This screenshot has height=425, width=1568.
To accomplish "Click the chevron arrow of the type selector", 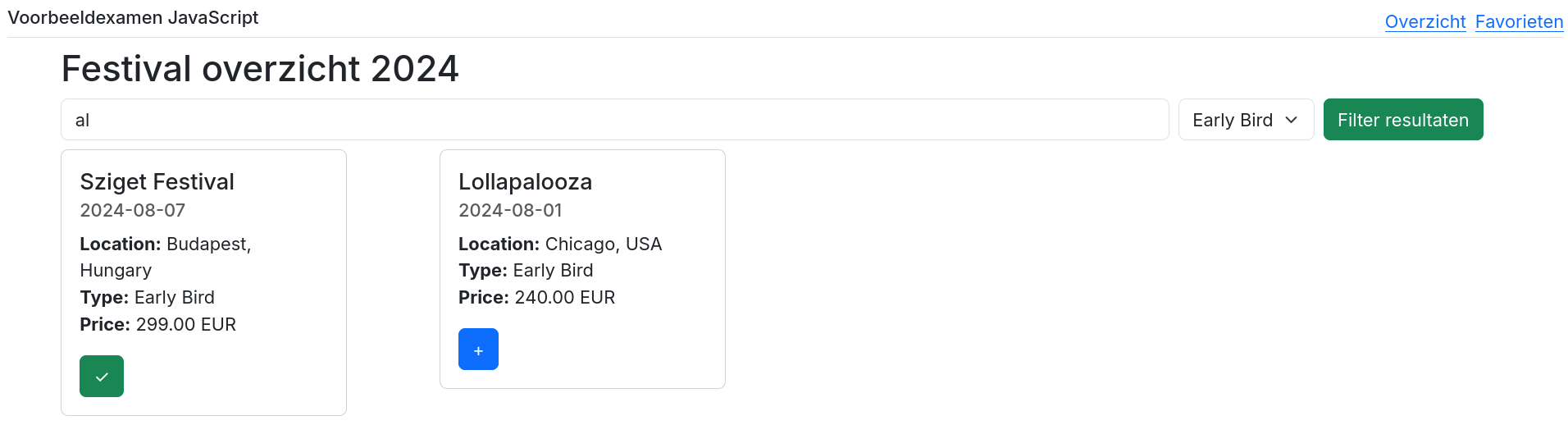I will click(1292, 120).
